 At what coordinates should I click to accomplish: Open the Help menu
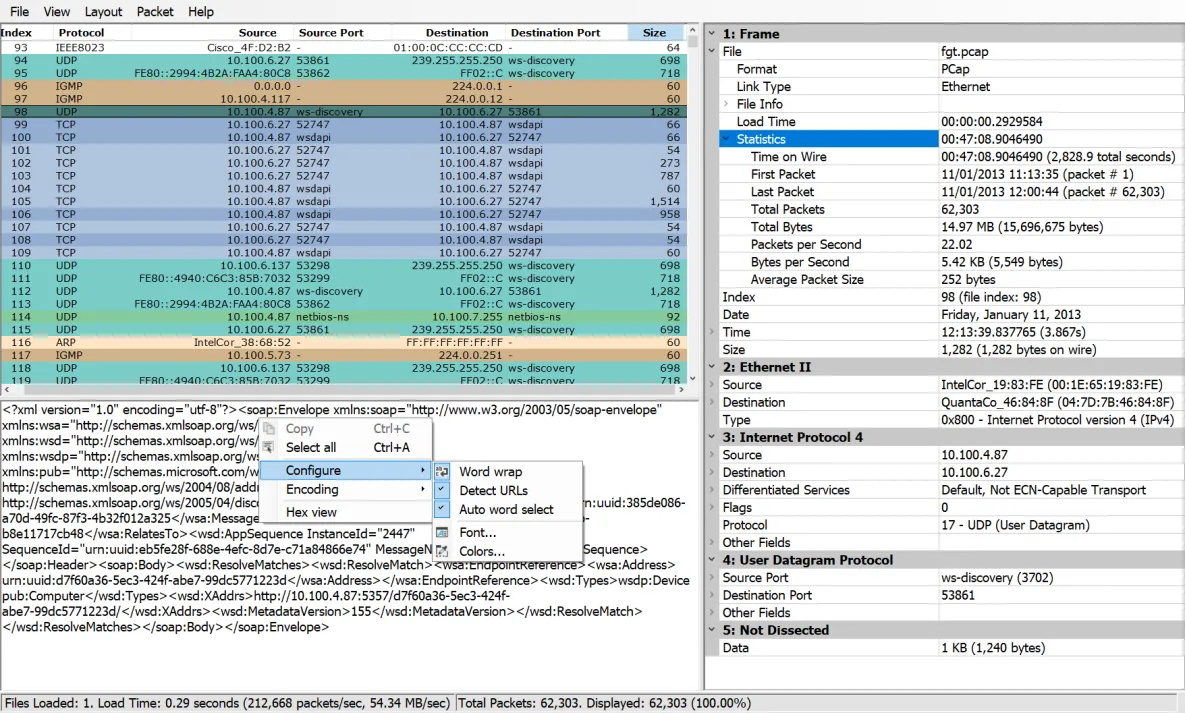click(201, 11)
